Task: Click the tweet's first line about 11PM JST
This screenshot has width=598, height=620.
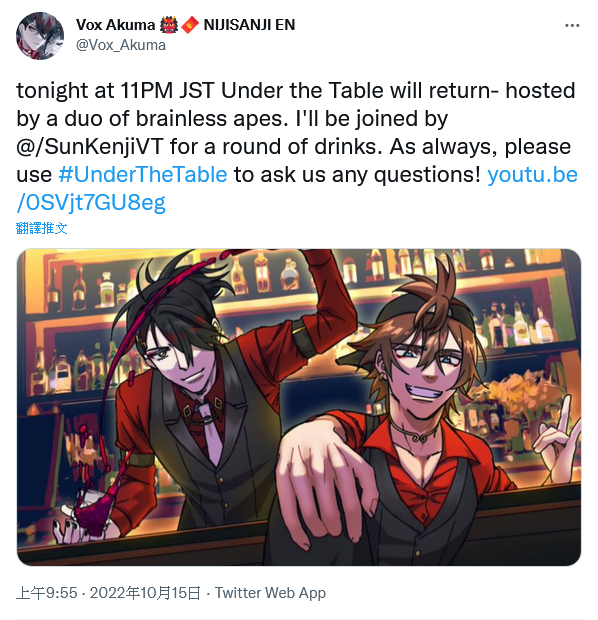Action: (295, 91)
